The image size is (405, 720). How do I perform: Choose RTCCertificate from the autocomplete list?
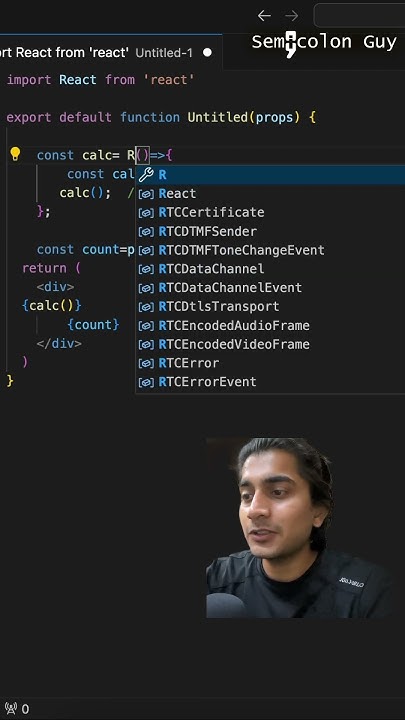point(270,213)
